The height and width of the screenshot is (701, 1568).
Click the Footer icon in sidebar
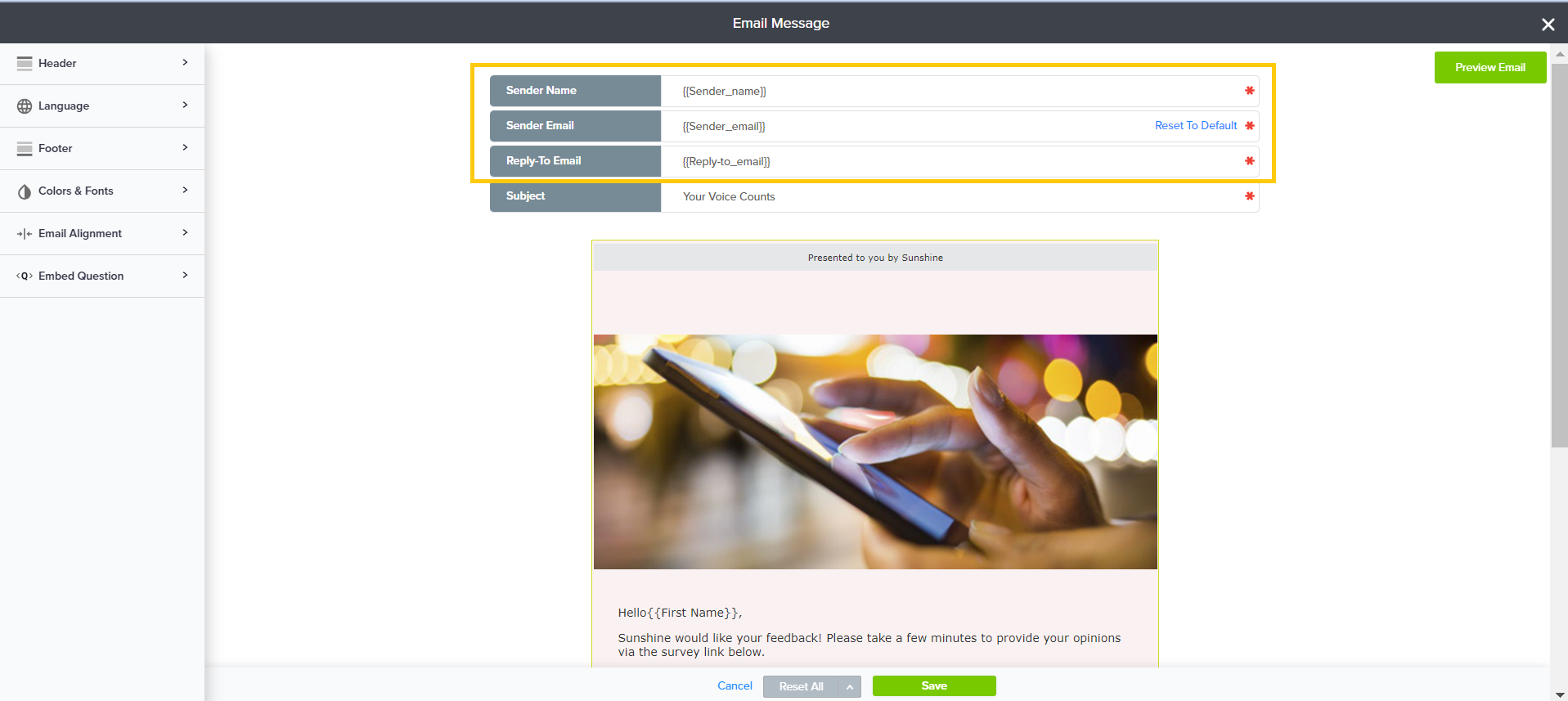point(25,149)
